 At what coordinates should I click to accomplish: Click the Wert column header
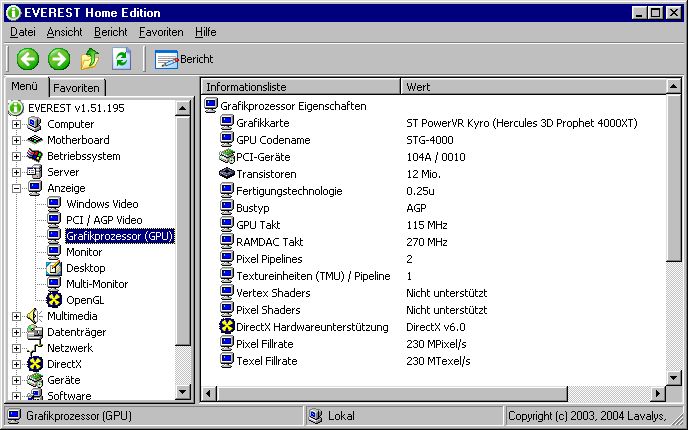point(534,86)
